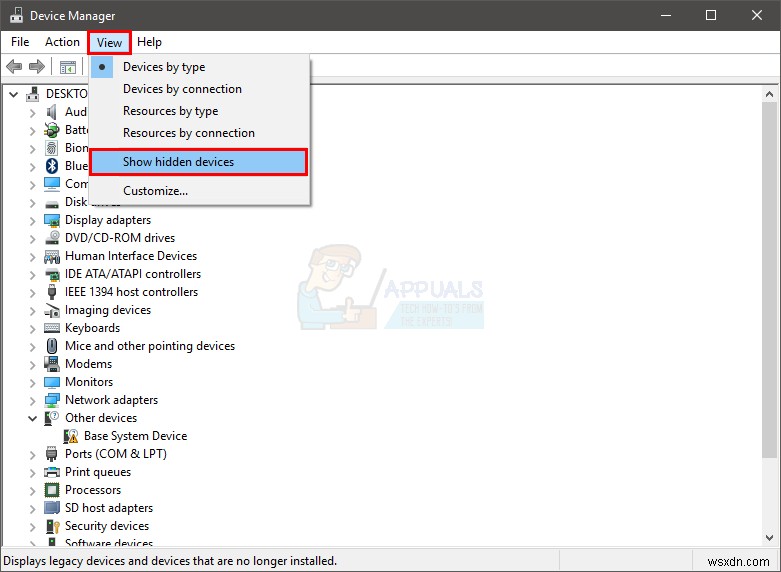Click the Print queues printer icon
The height and width of the screenshot is (572, 781).
click(x=52, y=472)
